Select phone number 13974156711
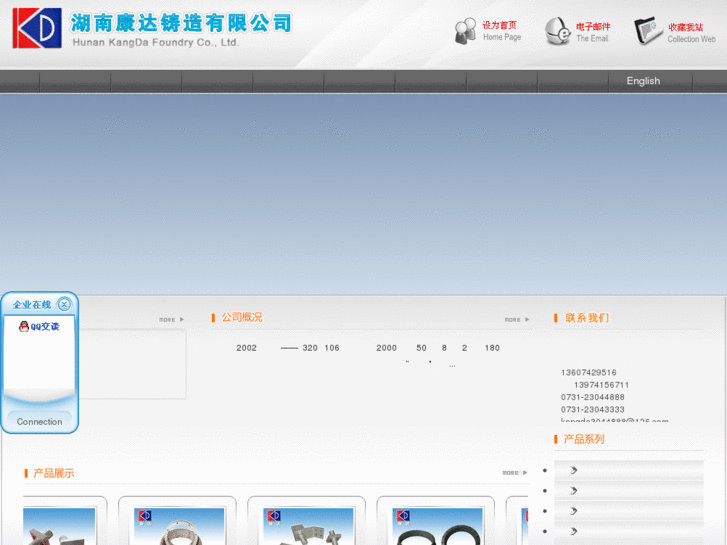The image size is (727, 545). [601, 385]
